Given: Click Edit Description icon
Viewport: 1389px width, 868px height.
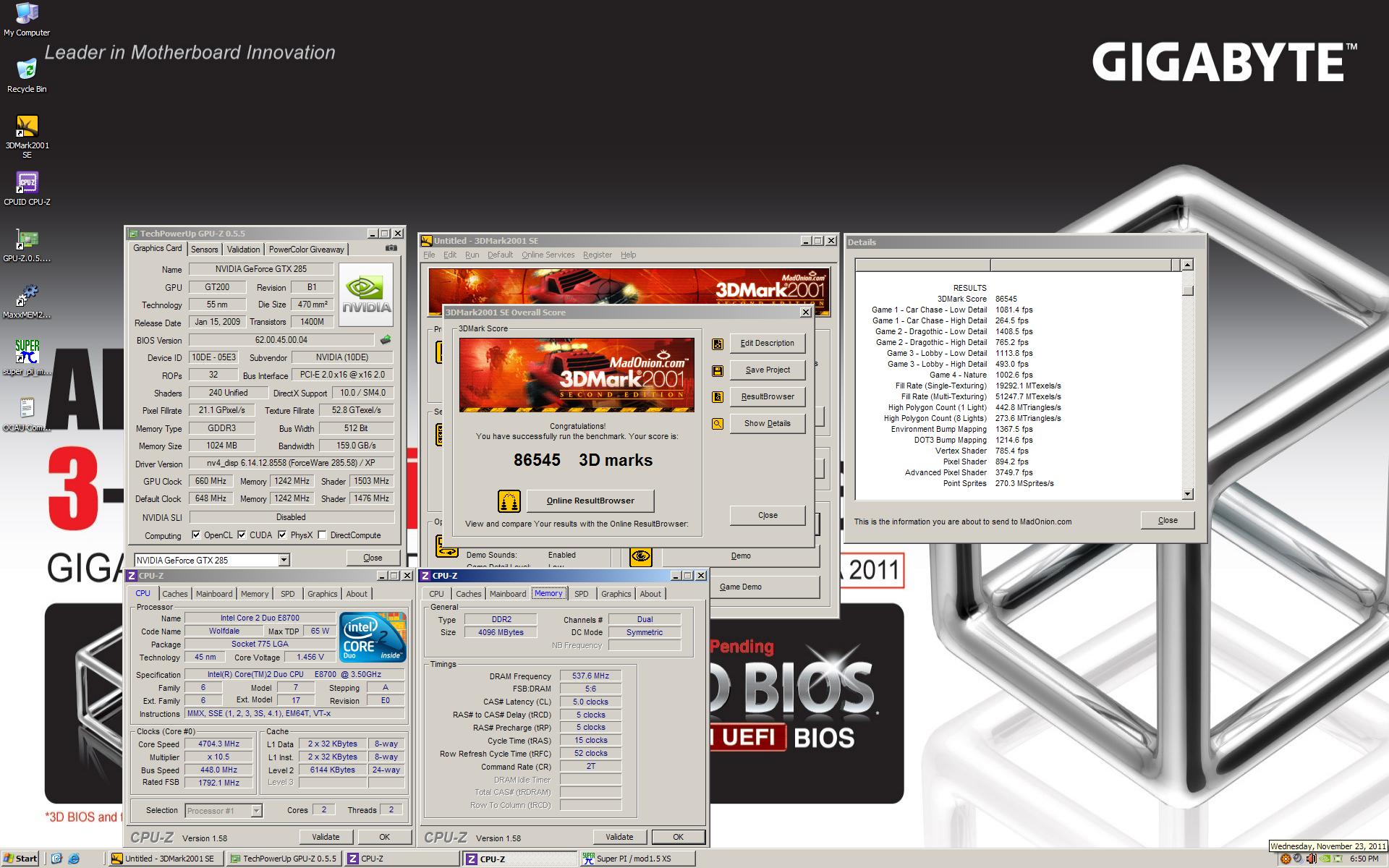Looking at the screenshot, I should coord(718,344).
